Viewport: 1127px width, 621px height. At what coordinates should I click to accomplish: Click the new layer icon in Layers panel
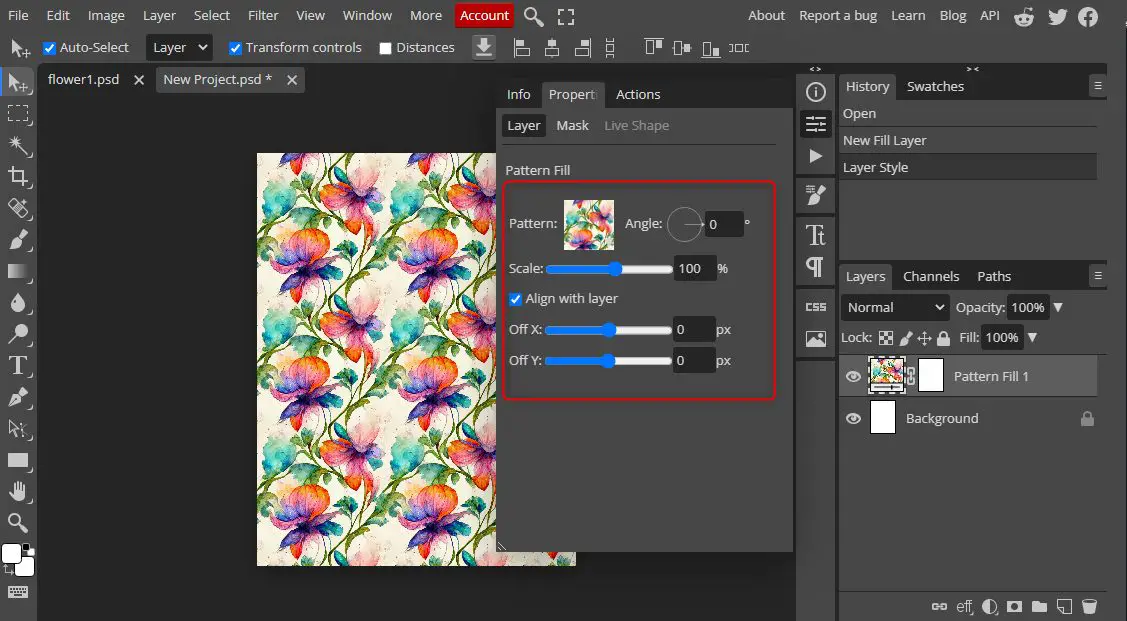click(x=1064, y=606)
